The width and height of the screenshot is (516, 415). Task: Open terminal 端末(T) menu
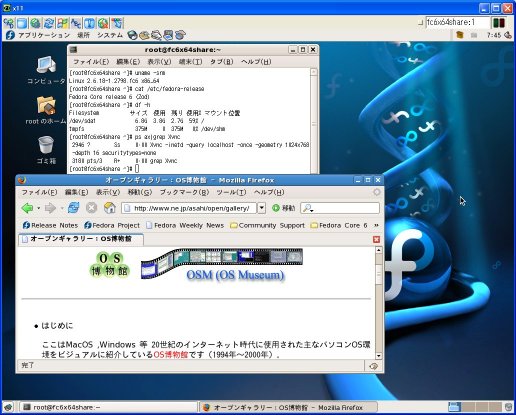tap(190, 62)
